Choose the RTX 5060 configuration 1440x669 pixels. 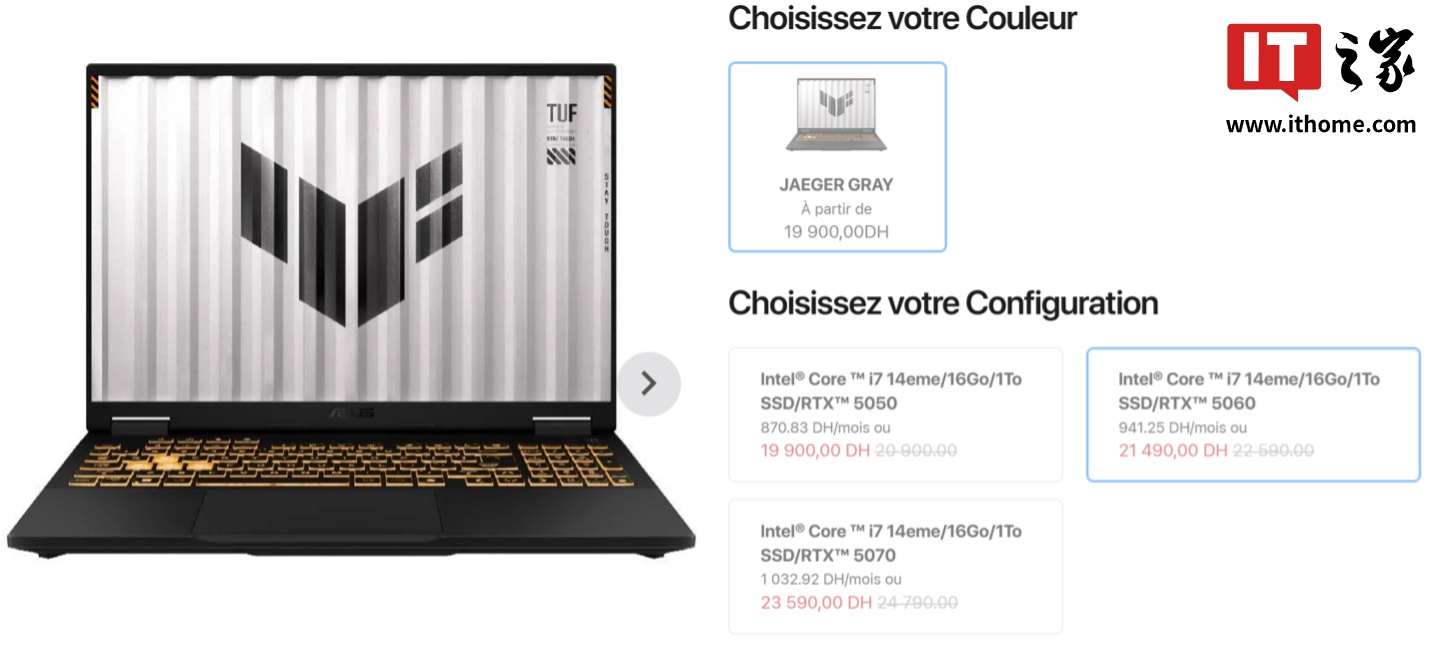click(1253, 414)
